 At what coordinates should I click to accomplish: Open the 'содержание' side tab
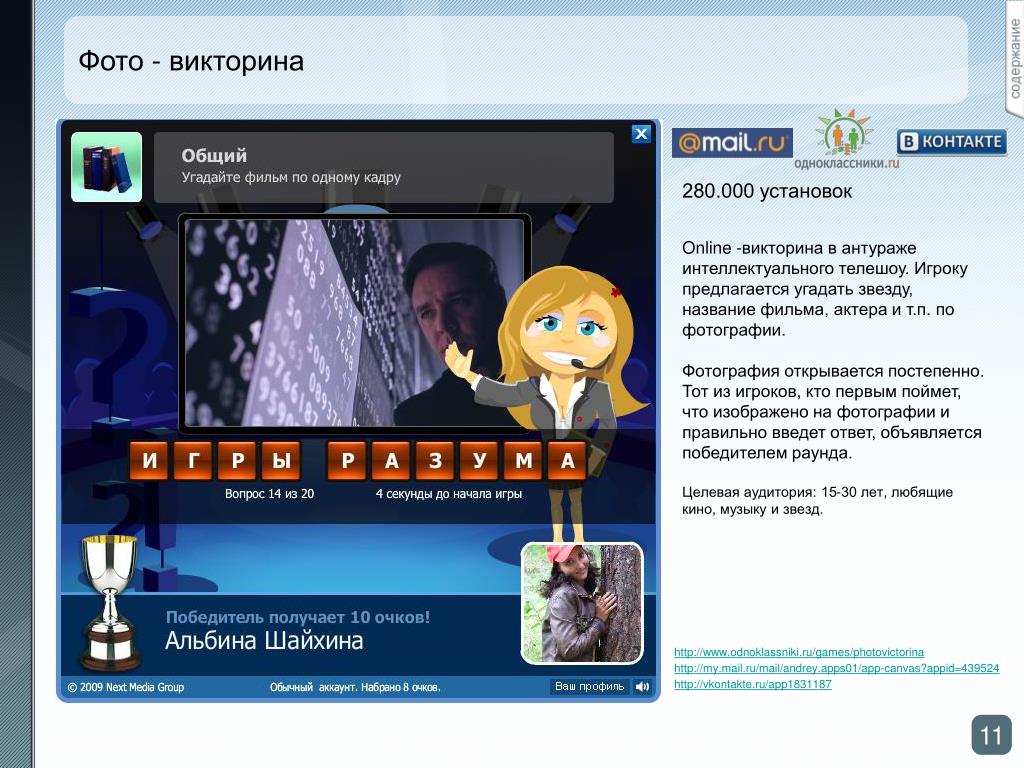1014,59
